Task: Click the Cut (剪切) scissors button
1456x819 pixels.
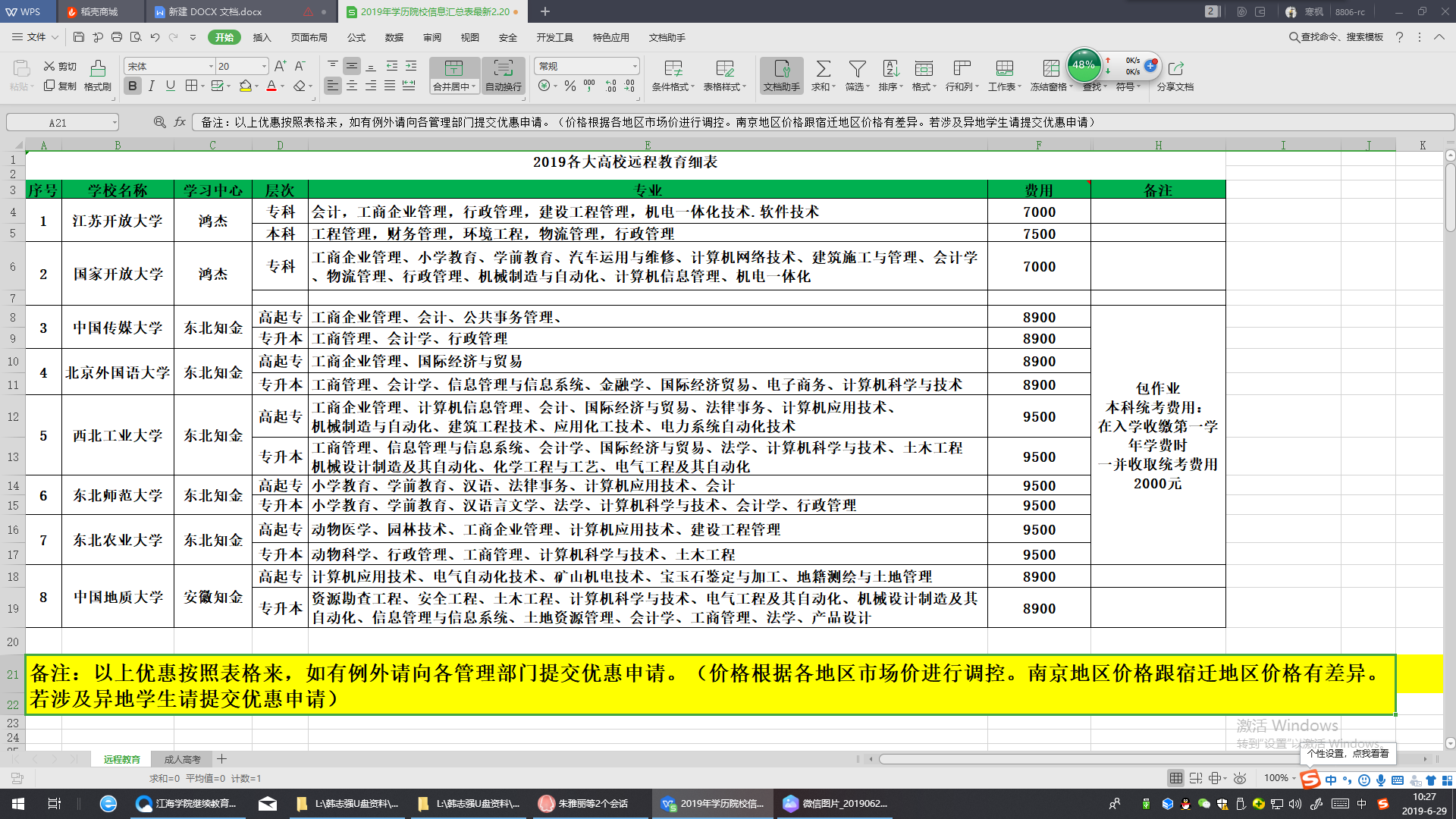Action: point(60,66)
